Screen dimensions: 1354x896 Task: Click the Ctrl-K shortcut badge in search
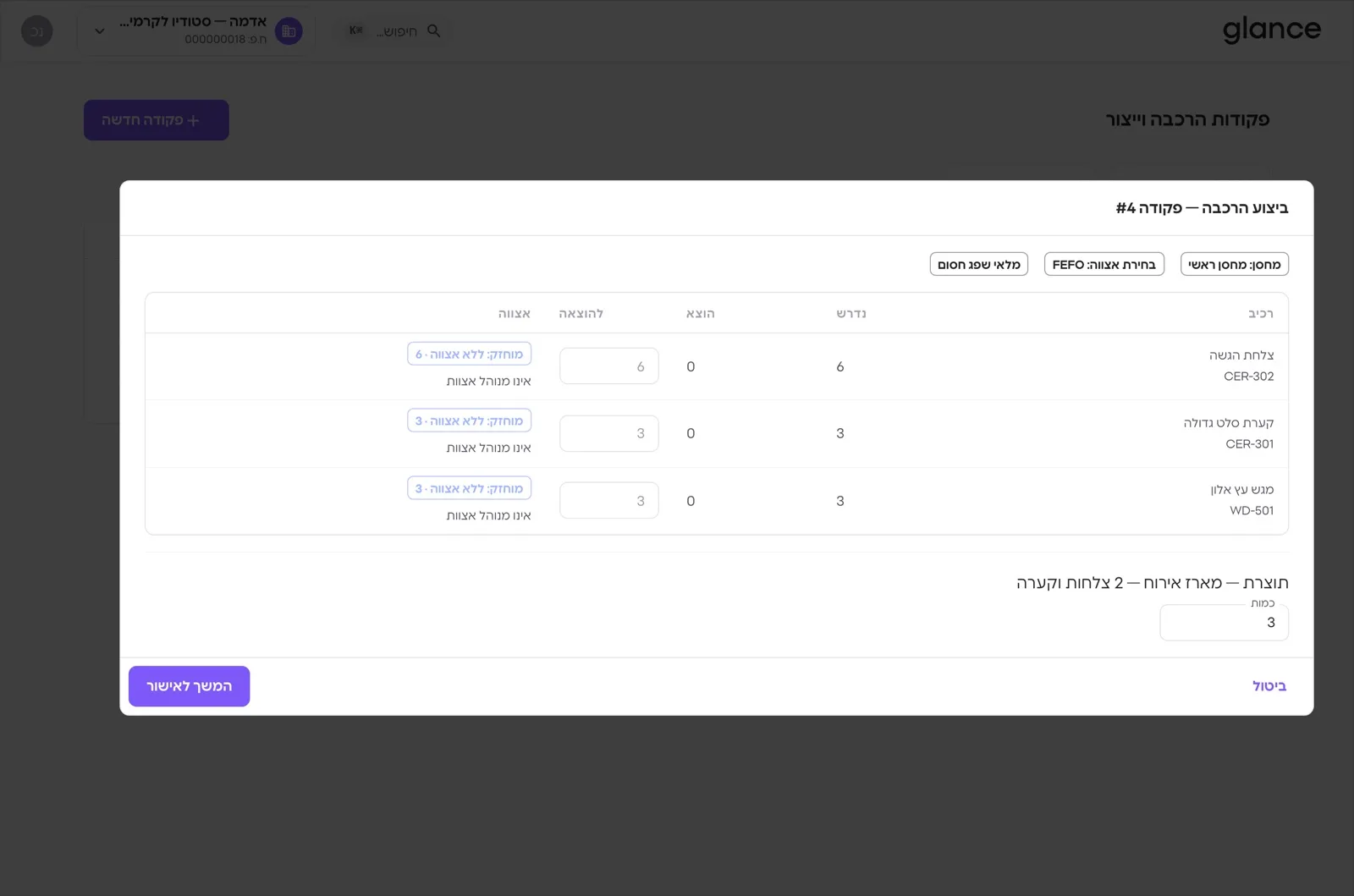click(x=356, y=30)
